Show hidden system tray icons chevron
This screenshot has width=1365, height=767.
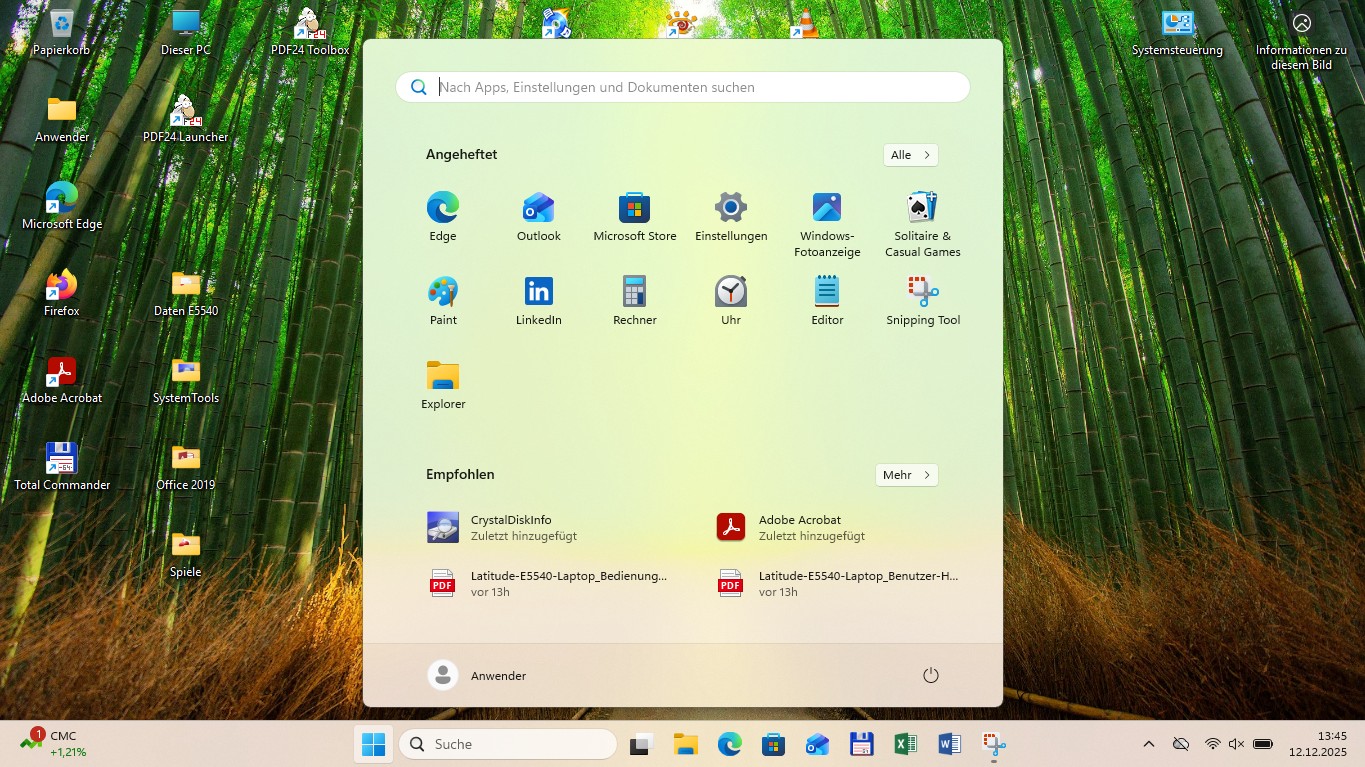[x=1149, y=744]
